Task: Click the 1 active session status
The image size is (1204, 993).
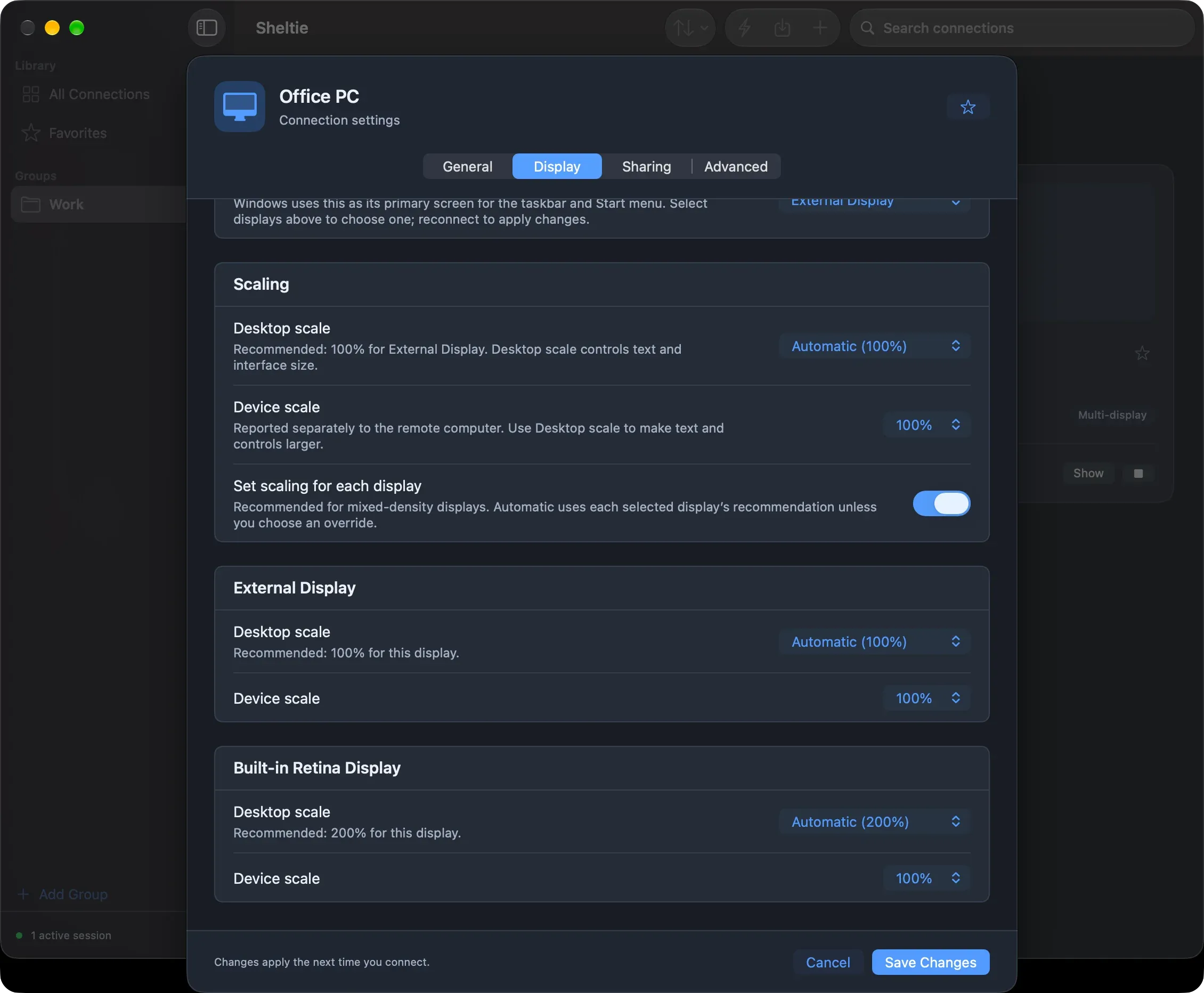Action: coord(64,936)
